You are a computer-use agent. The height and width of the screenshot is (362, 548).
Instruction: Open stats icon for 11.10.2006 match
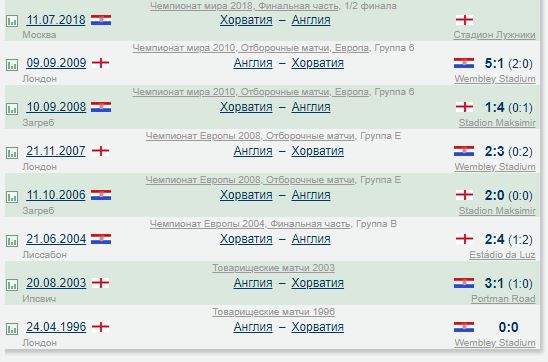pyautogui.click(x=12, y=197)
